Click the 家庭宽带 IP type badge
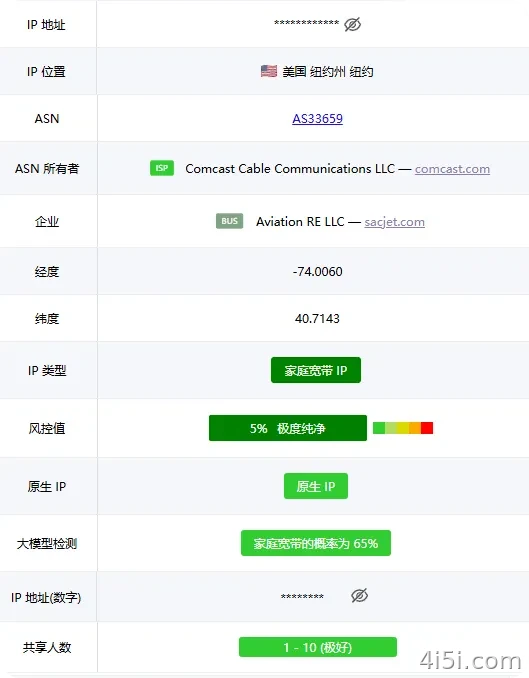Image resolution: width=529 pixels, height=678 pixels. tap(316, 370)
